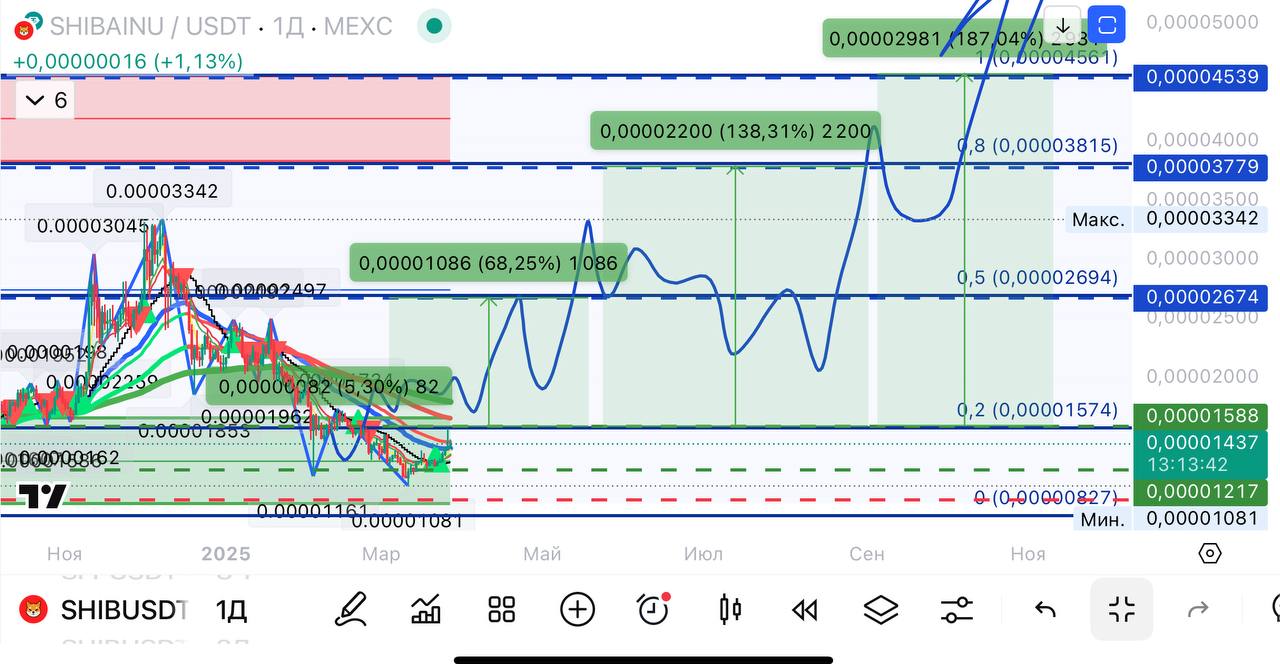
Task: Tap the Мин. low price marker
Action: pyautogui.click(x=1102, y=519)
